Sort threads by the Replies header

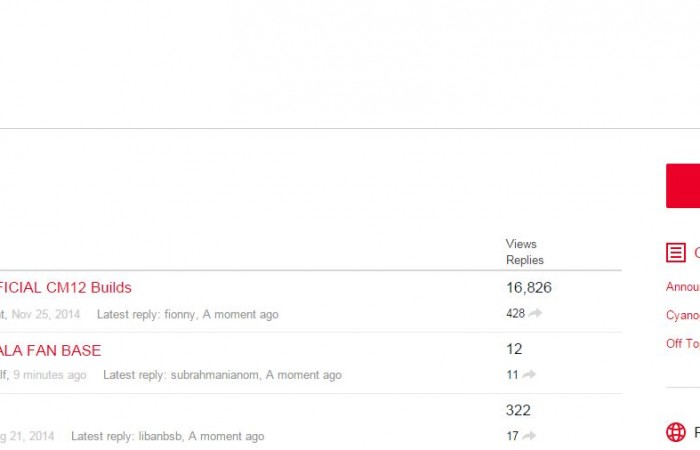(525, 260)
